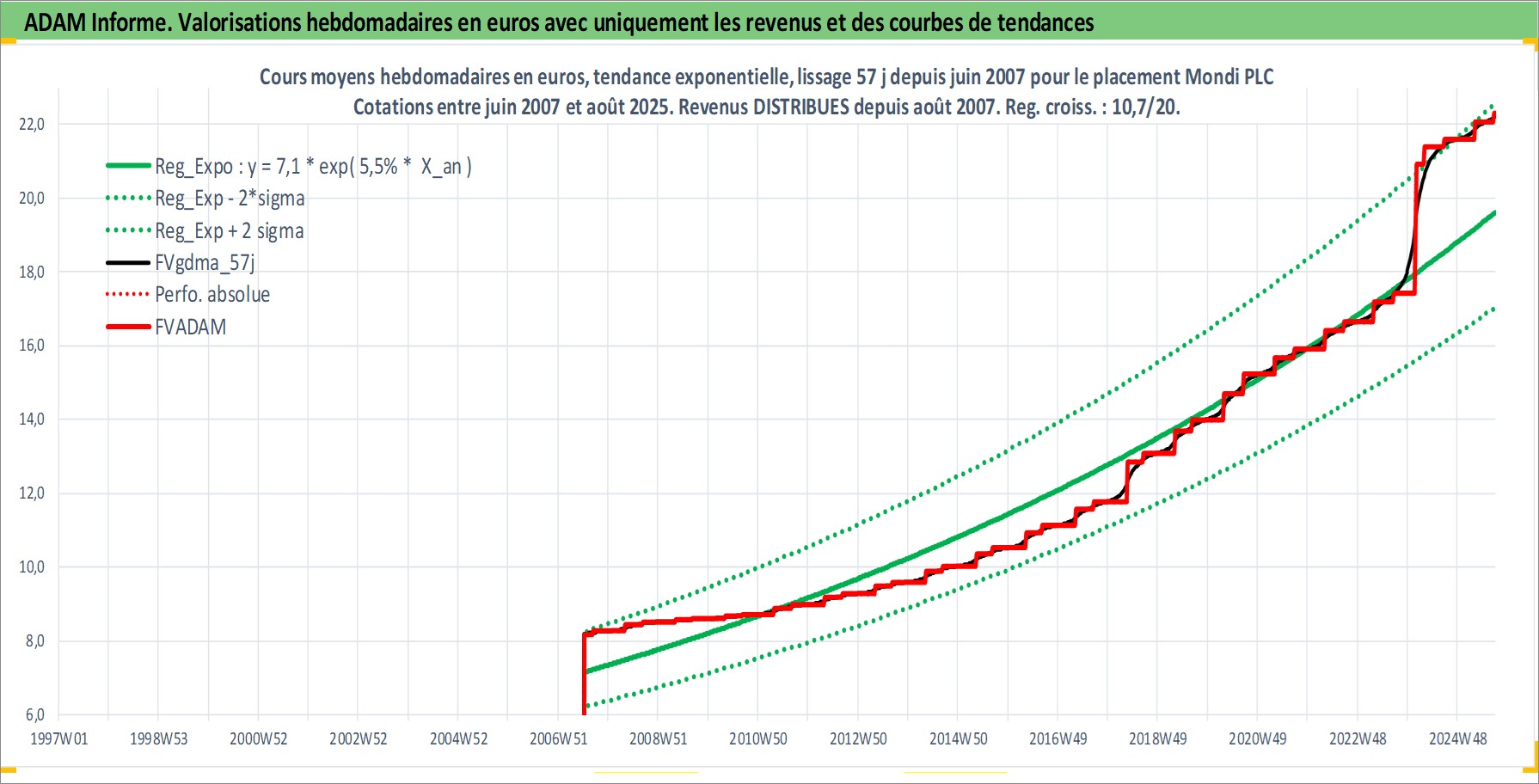Image resolution: width=1539 pixels, height=784 pixels.
Task: Click y-axis label "8,0"
Action: tap(34, 641)
